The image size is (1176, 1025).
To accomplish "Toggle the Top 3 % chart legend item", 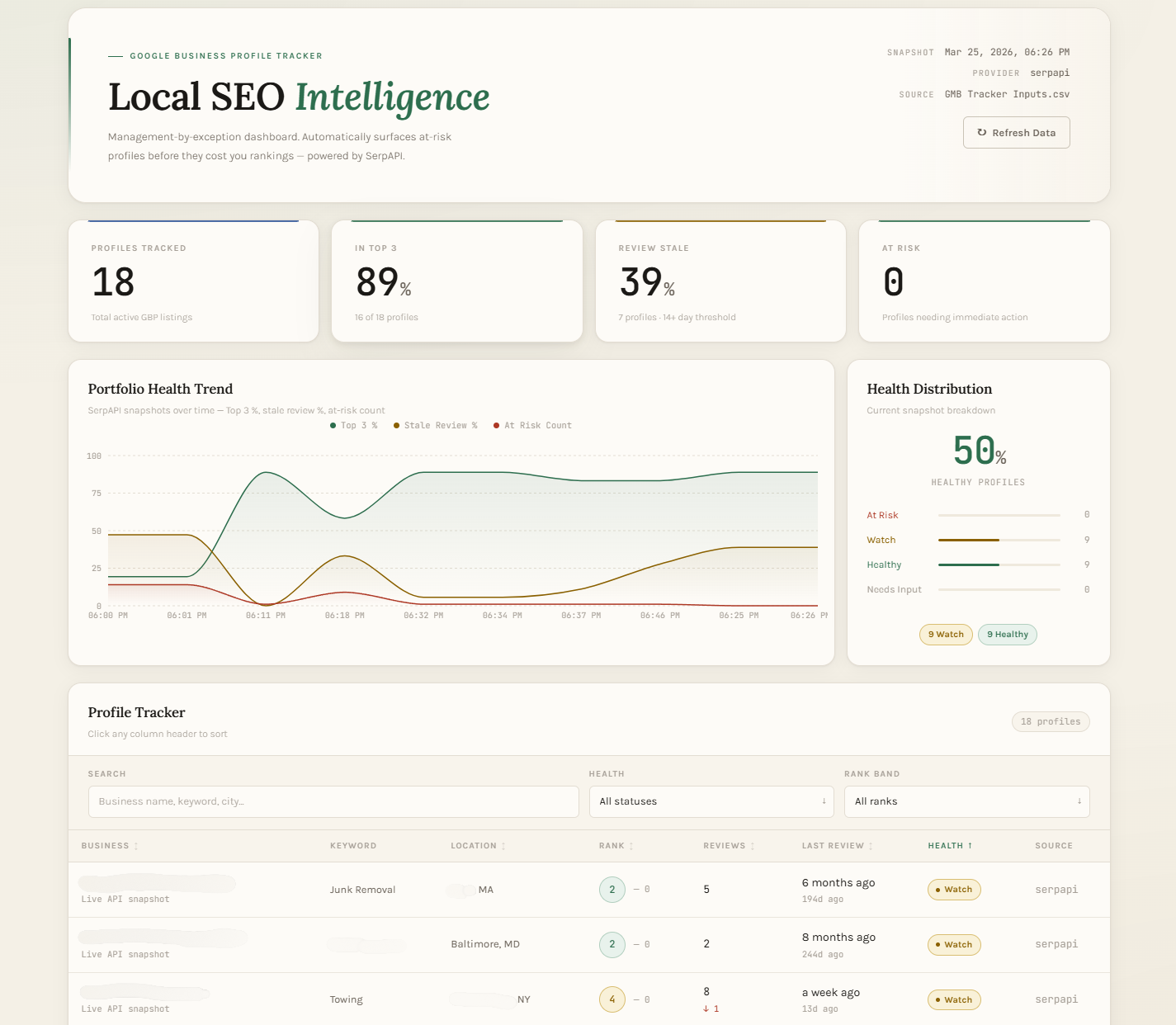I will coord(353,425).
